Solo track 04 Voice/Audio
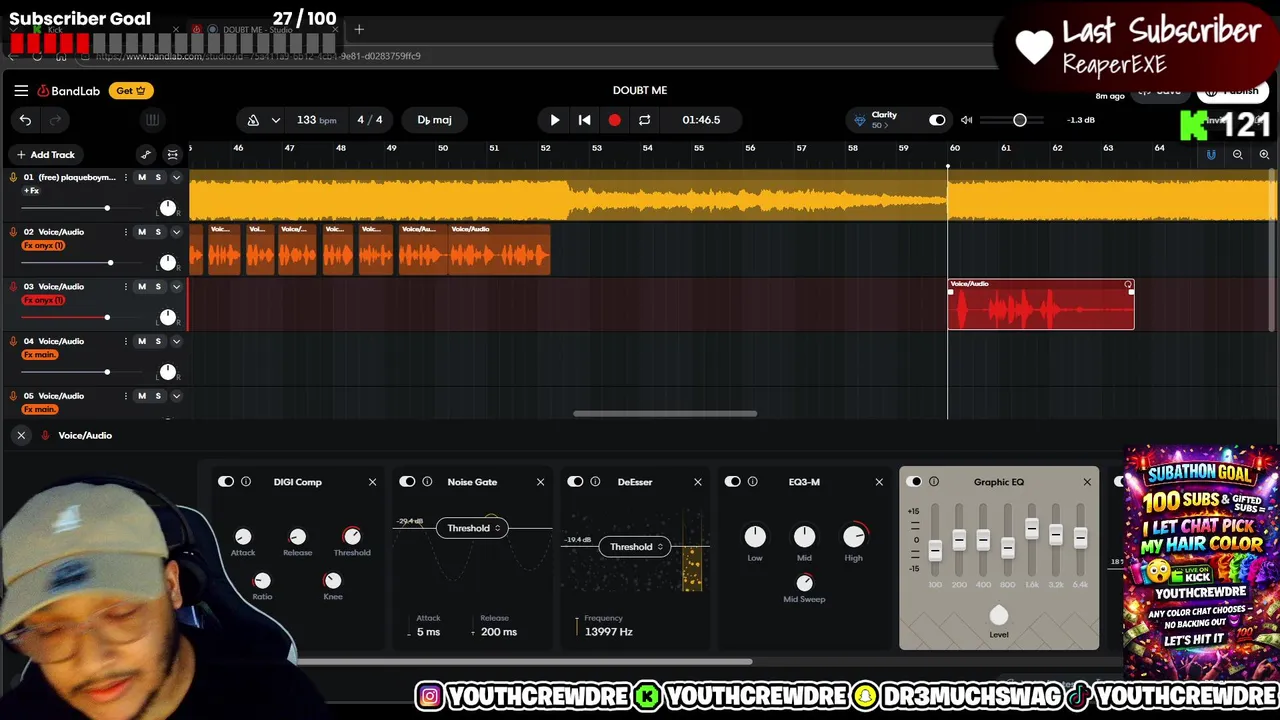Image resolution: width=1280 pixels, height=720 pixels. (x=158, y=341)
